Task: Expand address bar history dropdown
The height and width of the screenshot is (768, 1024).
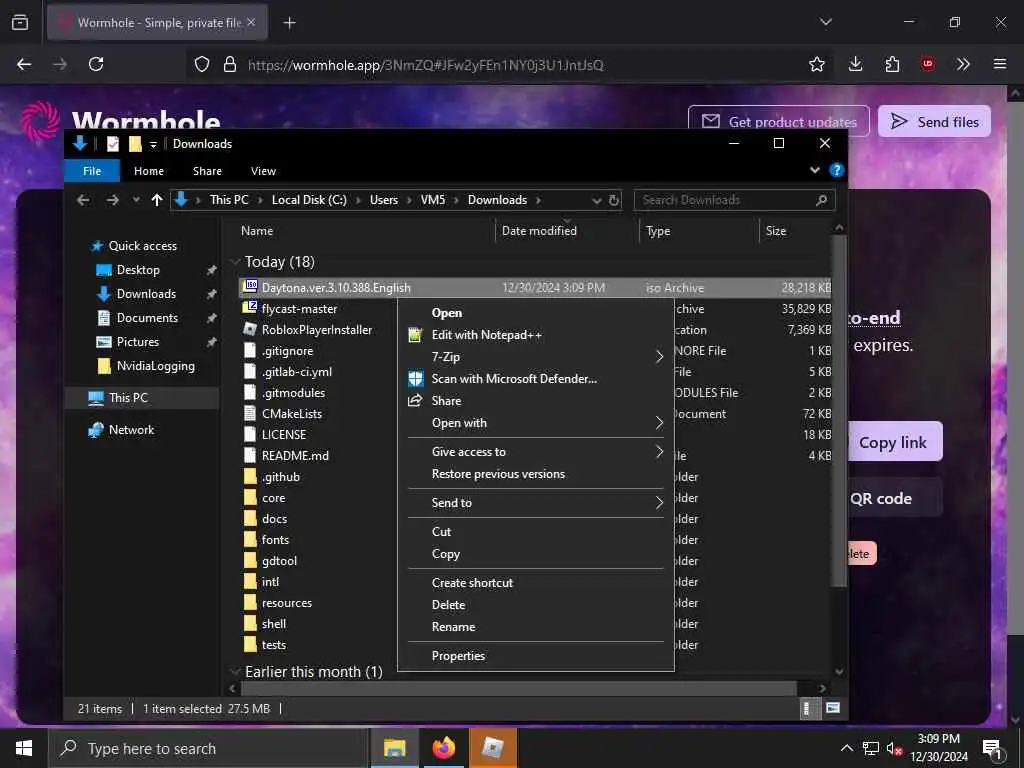Action: (596, 200)
